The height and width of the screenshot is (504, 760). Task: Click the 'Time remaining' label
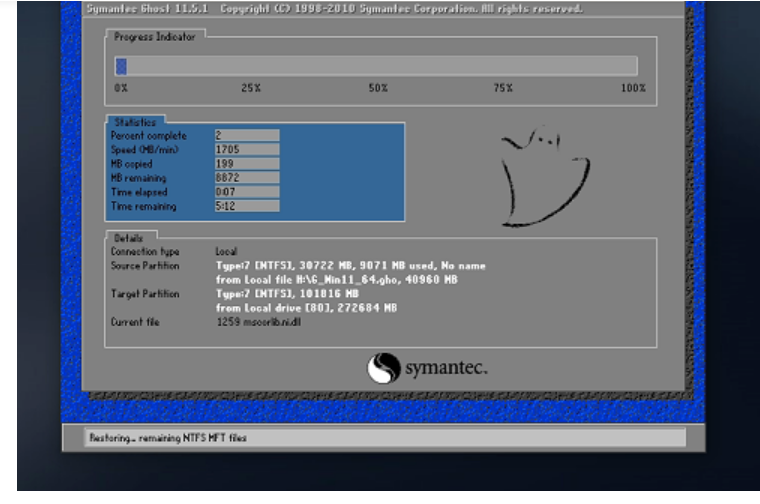[x=143, y=206]
